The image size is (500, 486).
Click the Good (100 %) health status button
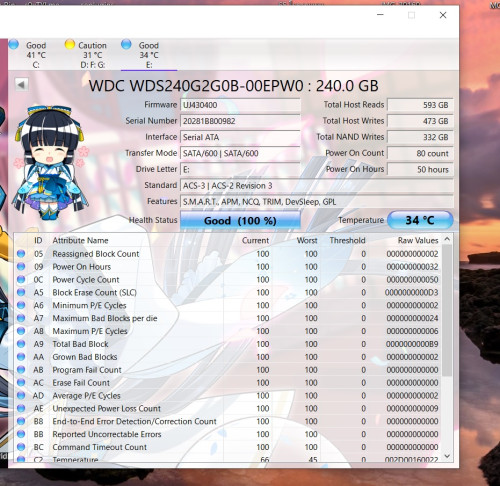(x=240, y=220)
